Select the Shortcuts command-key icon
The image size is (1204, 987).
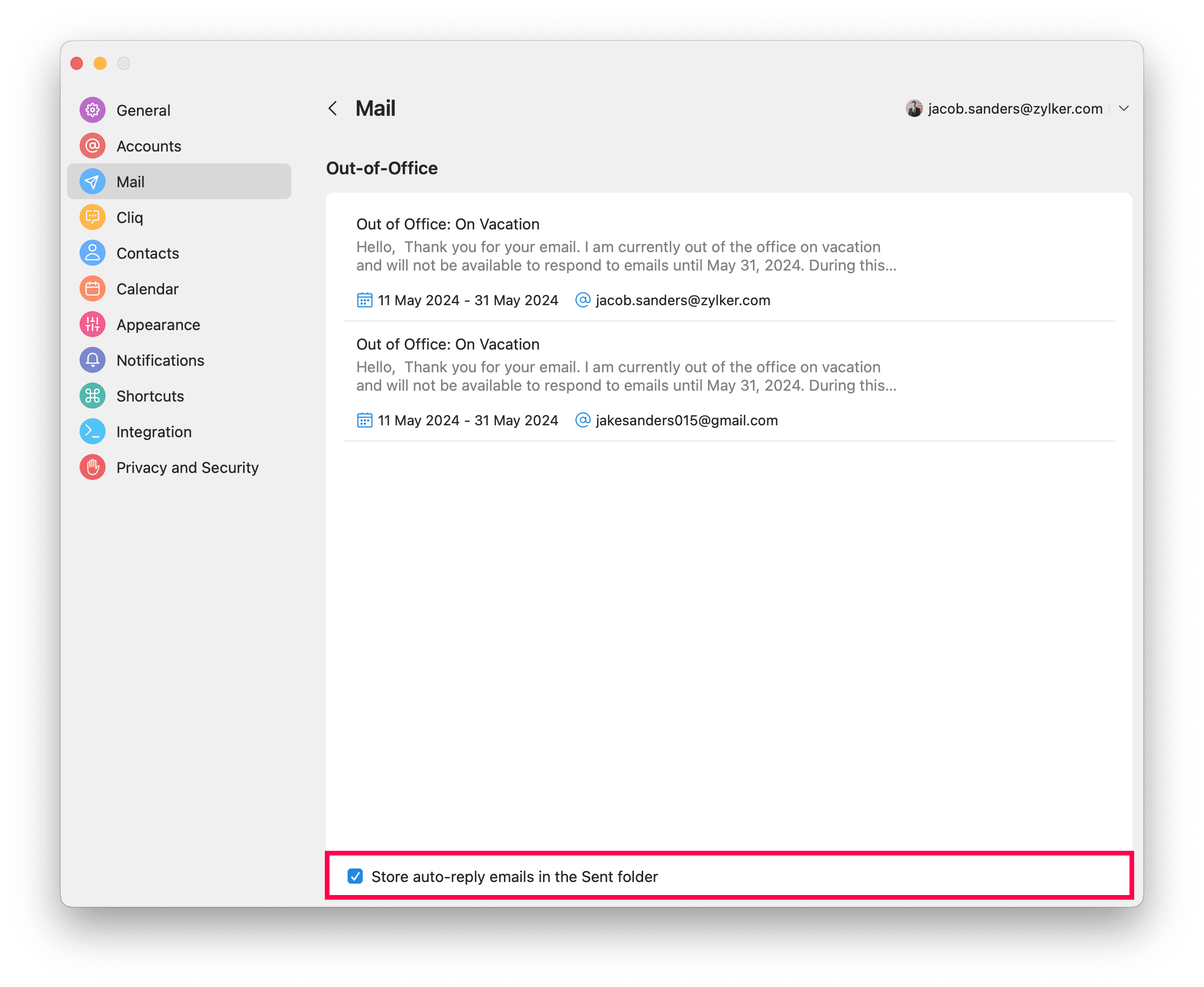[x=92, y=396]
